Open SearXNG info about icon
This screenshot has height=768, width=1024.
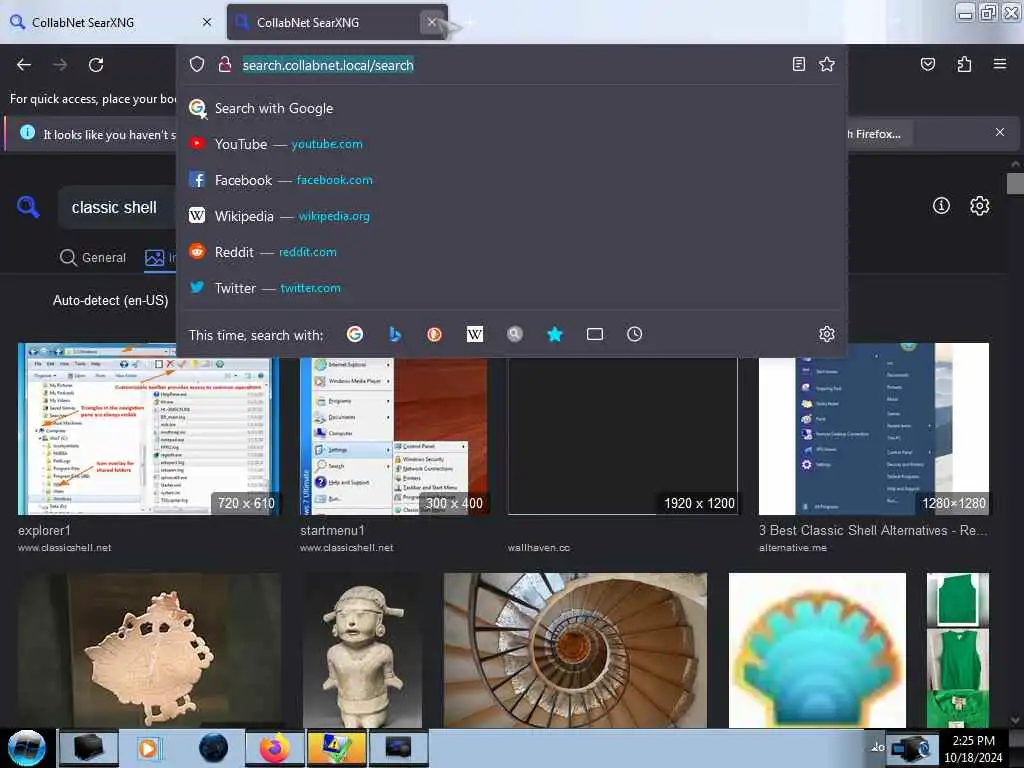tap(941, 206)
